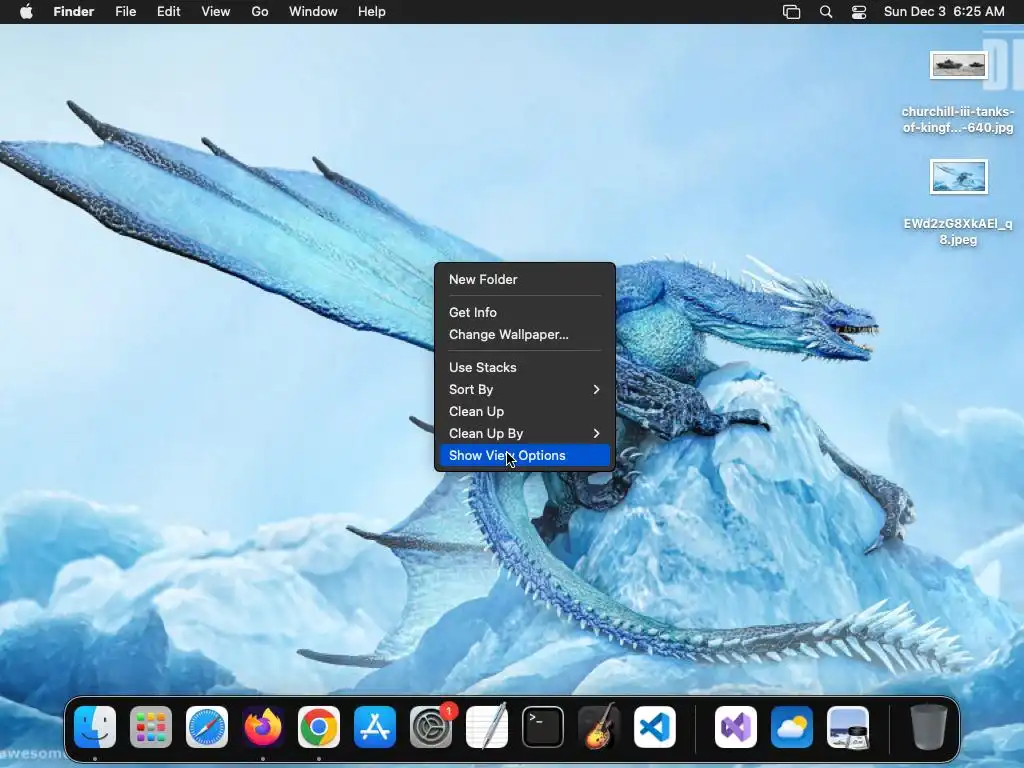Open the Help menu
This screenshot has height=768, width=1024.
[x=372, y=12]
